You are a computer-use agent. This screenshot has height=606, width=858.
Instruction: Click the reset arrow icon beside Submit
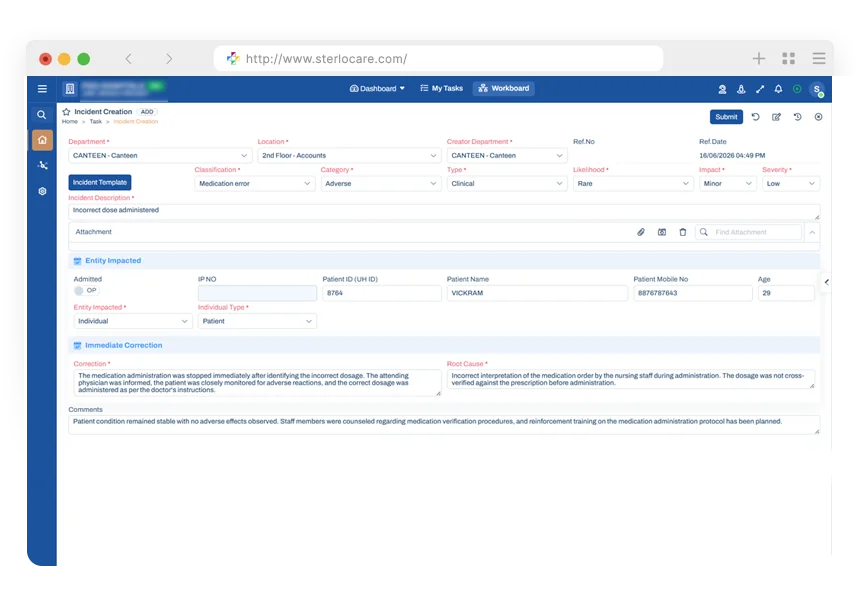756,117
